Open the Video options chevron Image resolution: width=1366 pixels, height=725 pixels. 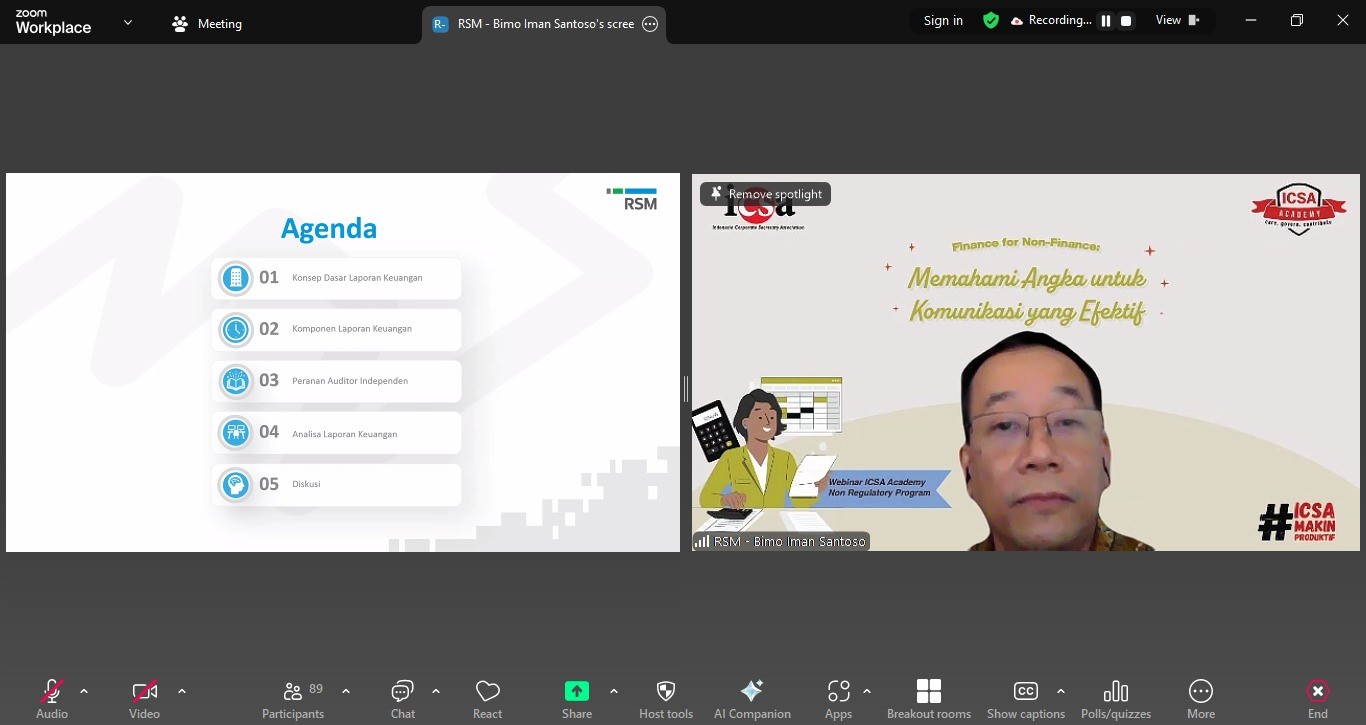click(182, 690)
